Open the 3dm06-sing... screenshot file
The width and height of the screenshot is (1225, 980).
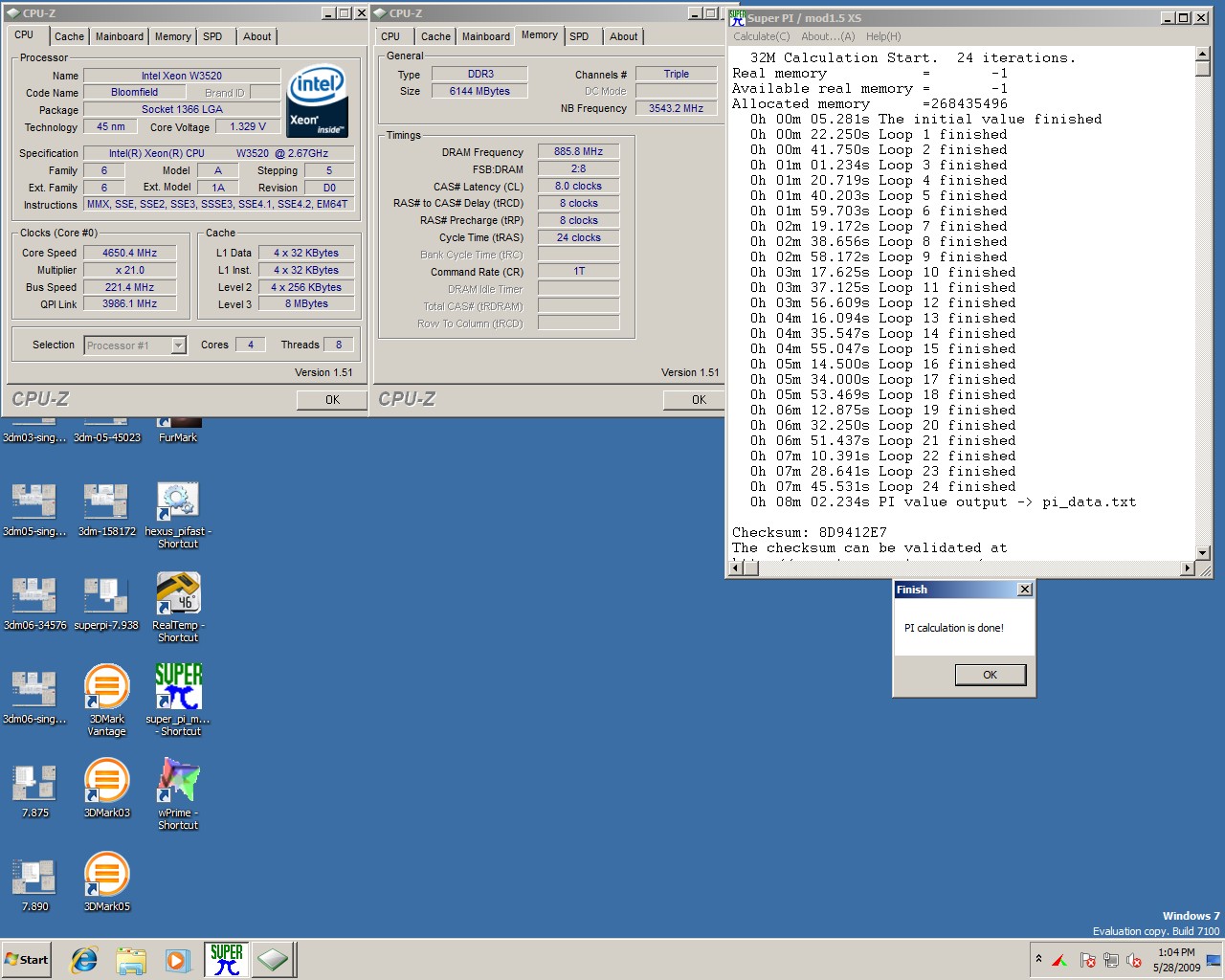point(34,697)
